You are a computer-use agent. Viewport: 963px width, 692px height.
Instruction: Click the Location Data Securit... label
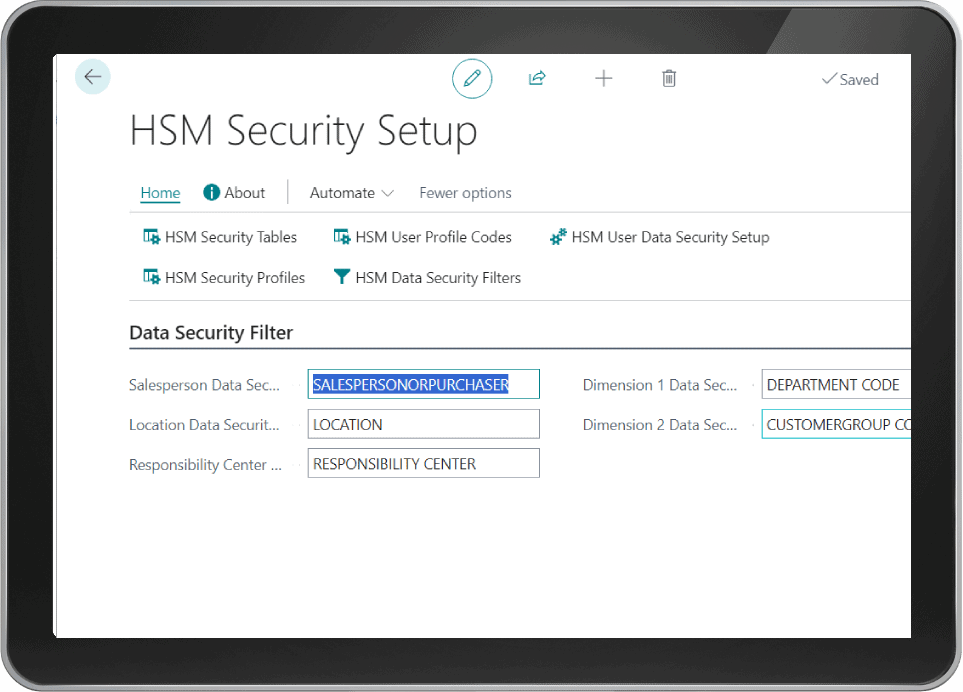(x=204, y=425)
